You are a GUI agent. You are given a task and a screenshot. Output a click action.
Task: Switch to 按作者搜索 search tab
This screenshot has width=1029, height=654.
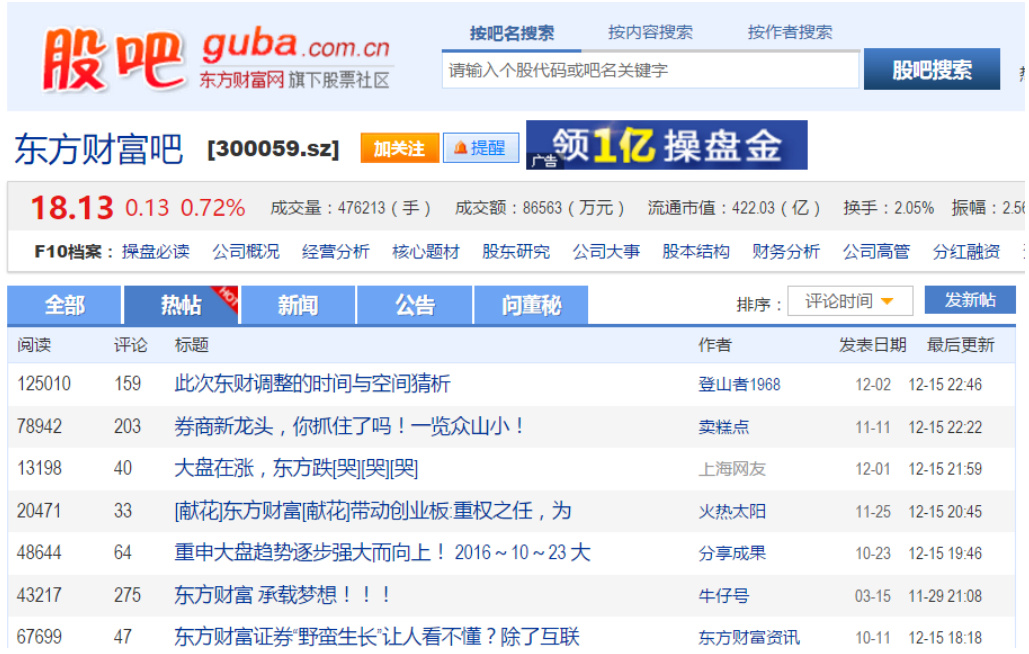coord(789,32)
